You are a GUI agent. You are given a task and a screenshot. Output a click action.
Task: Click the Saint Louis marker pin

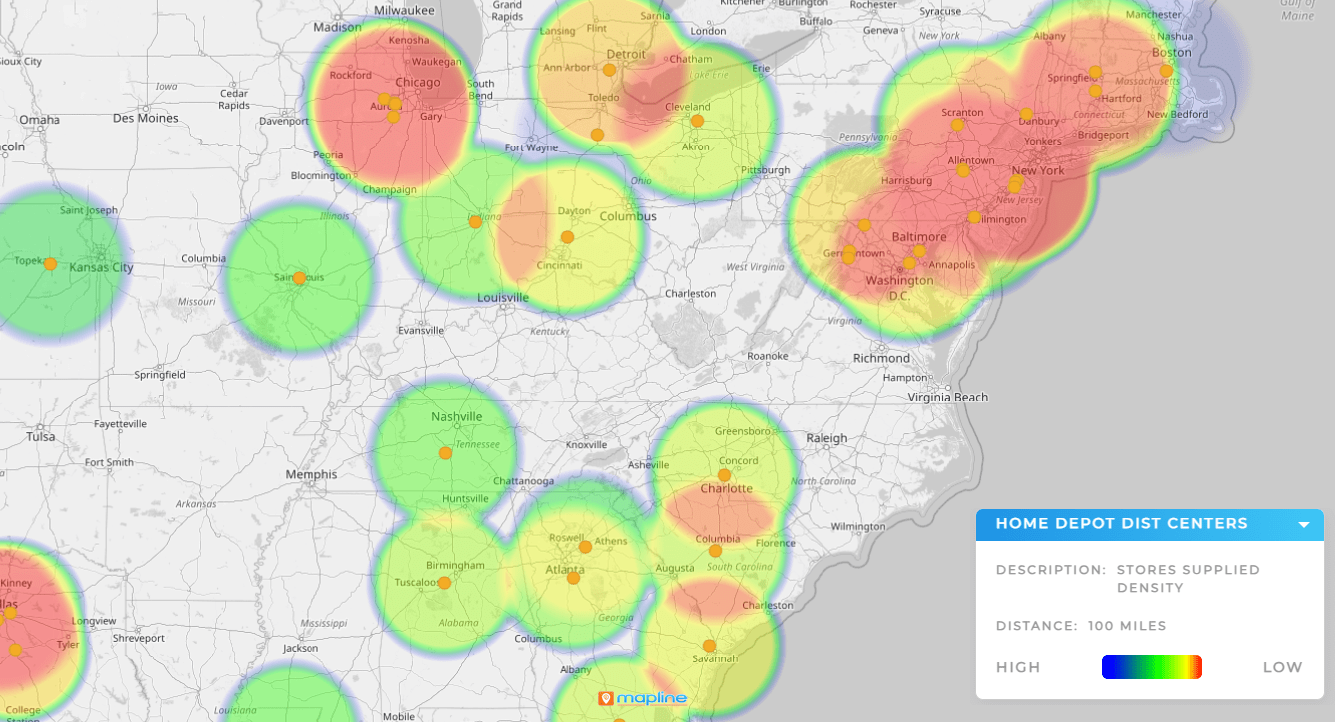[297, 276]
